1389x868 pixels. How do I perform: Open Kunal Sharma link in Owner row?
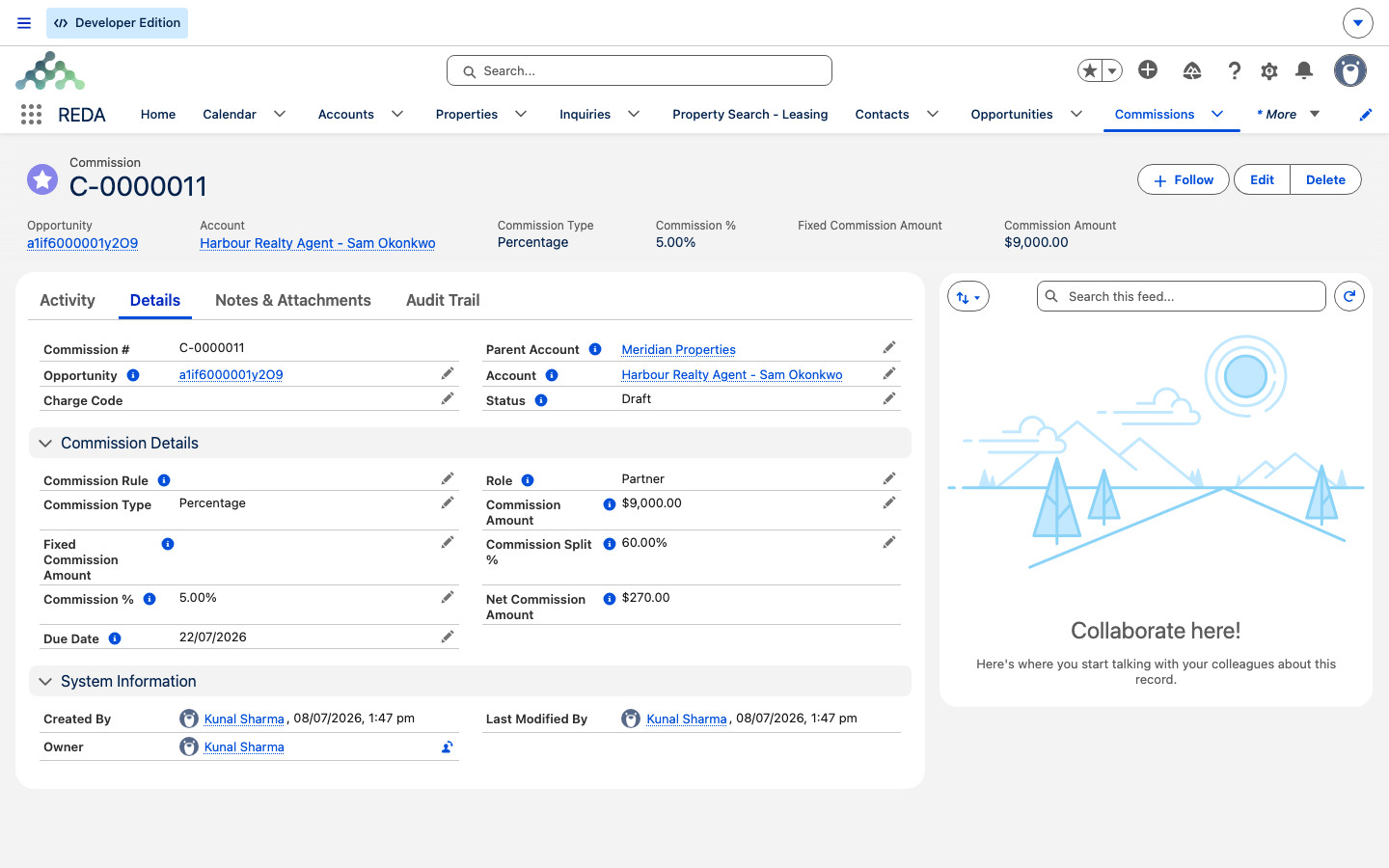pos(244,746)
